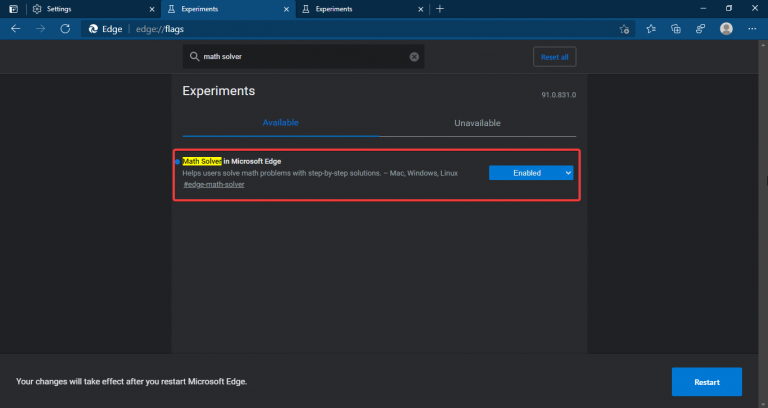The height and width of the screenshot is (408, 768).
Task: Switch to the Settings tab
Action: click(93, 9)
